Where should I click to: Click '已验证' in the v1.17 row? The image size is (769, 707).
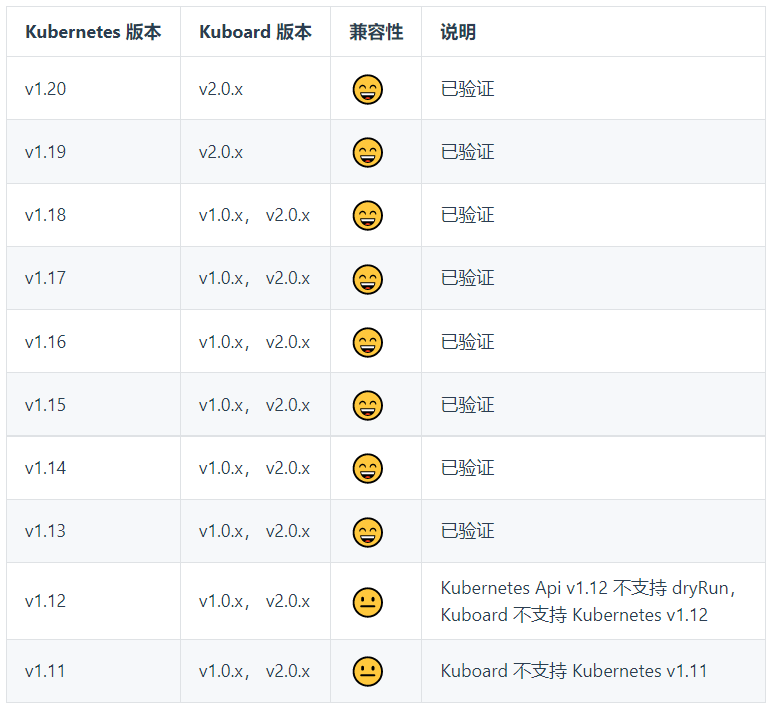click(x=467, y=278)
